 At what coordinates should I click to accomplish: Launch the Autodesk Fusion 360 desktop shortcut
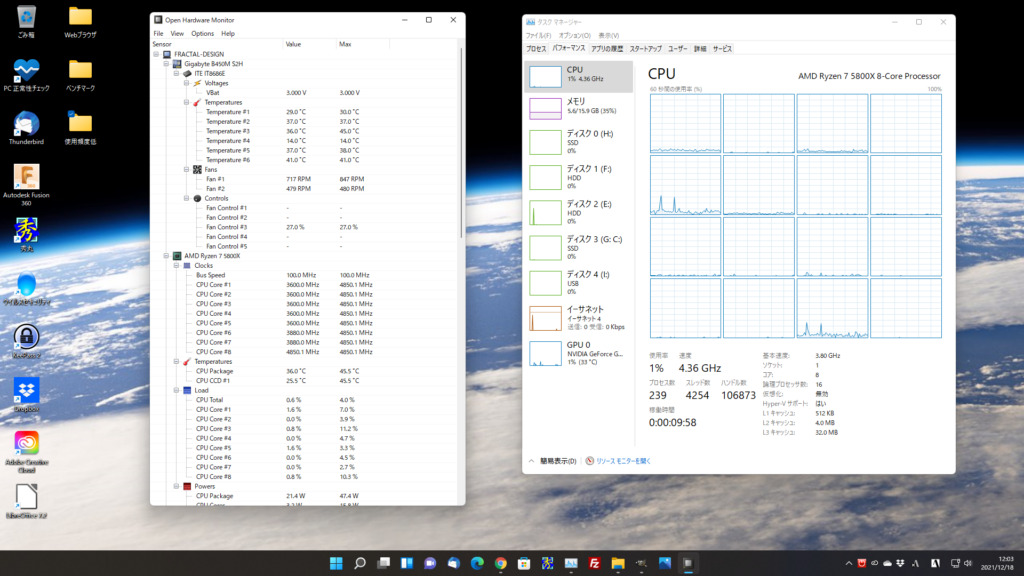point(26,185)
